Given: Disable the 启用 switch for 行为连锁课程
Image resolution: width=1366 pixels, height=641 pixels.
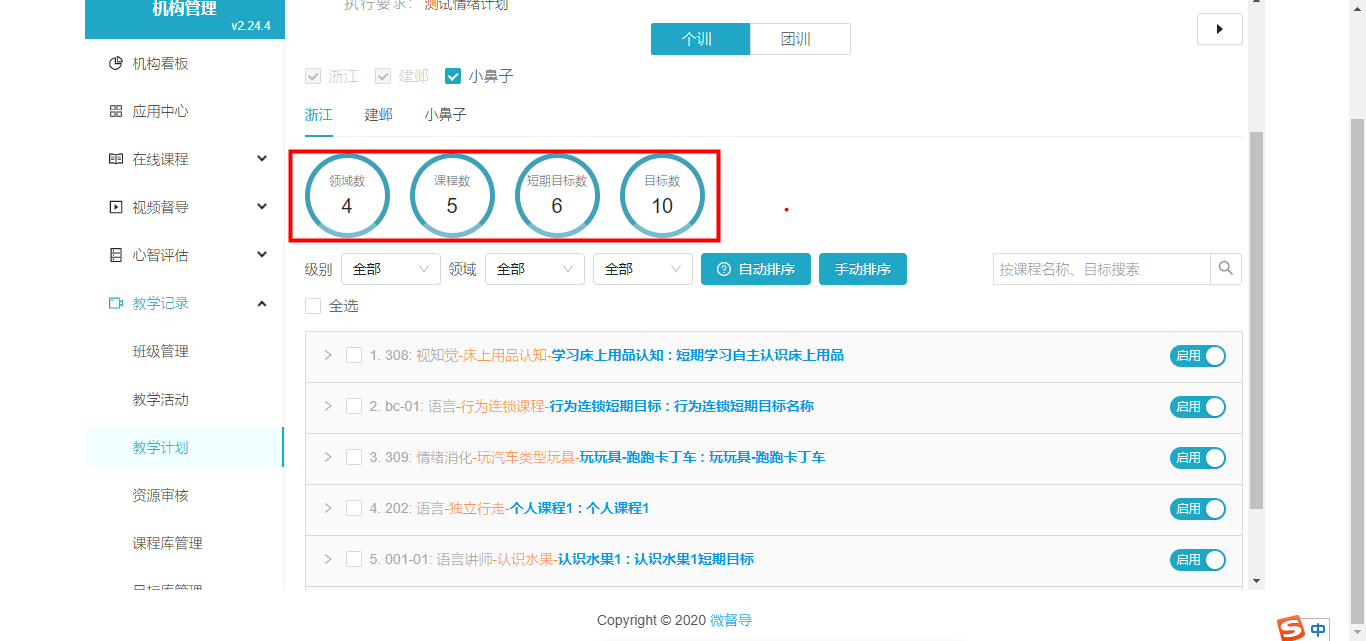Looking at the screenshot, I should (1198, 407).
